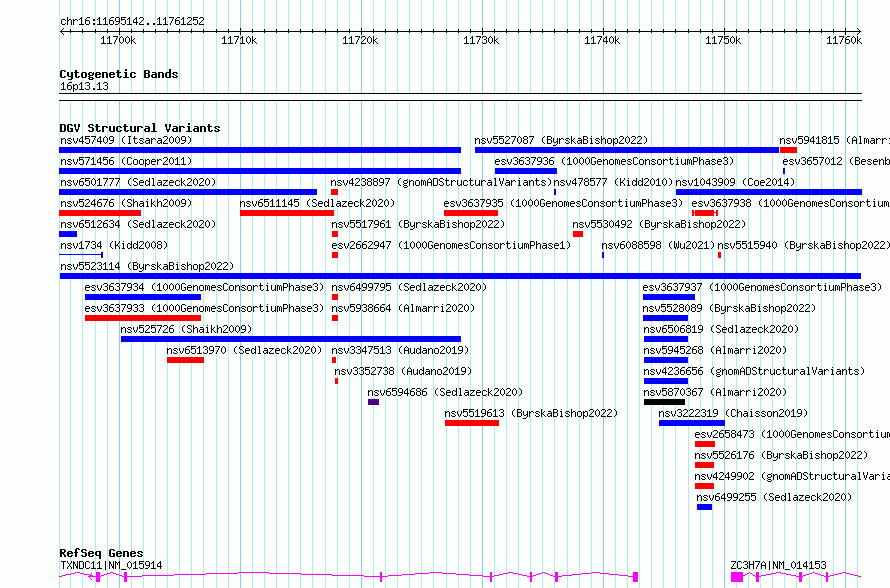Select the nsv571456 (Cooper2011) variant label
Screen dimensions: 890x588
[x=126, y=161]
